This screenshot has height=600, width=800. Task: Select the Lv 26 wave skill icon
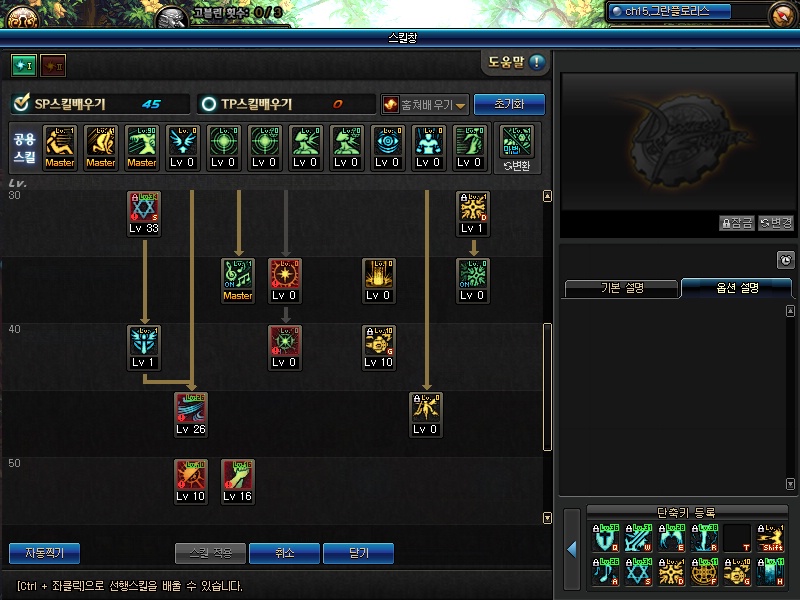coord(191,408)
